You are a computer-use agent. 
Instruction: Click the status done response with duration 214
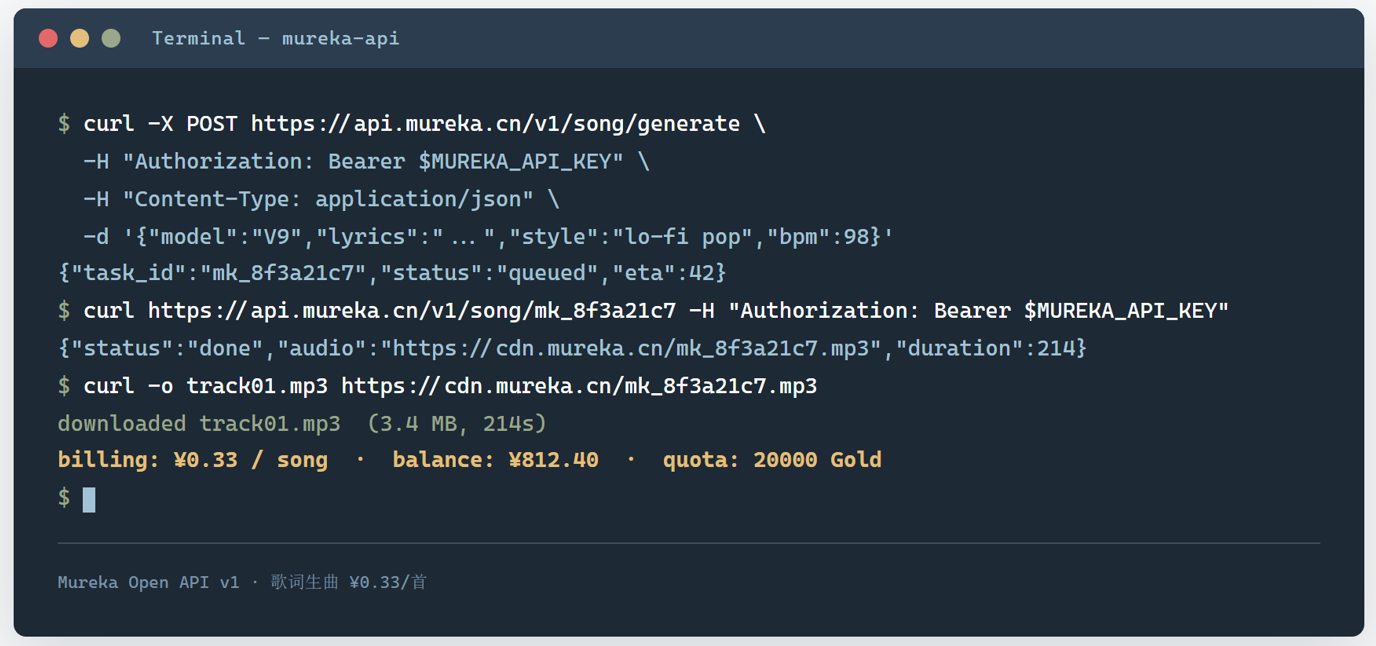coord(572,348)
